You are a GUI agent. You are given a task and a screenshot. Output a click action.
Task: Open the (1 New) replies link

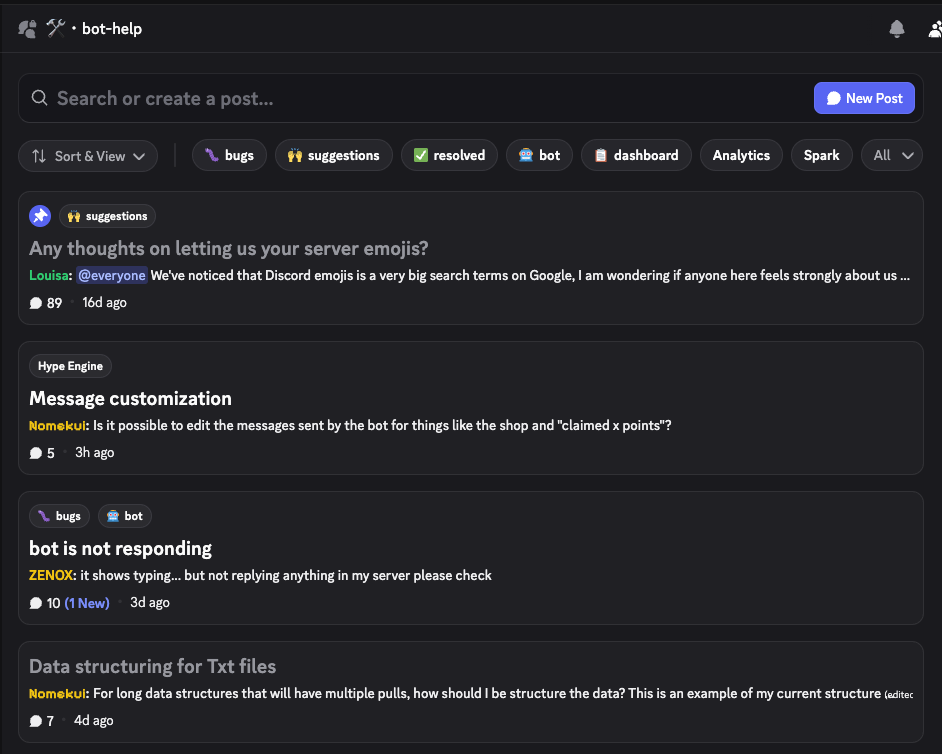(x=87, y=603)
